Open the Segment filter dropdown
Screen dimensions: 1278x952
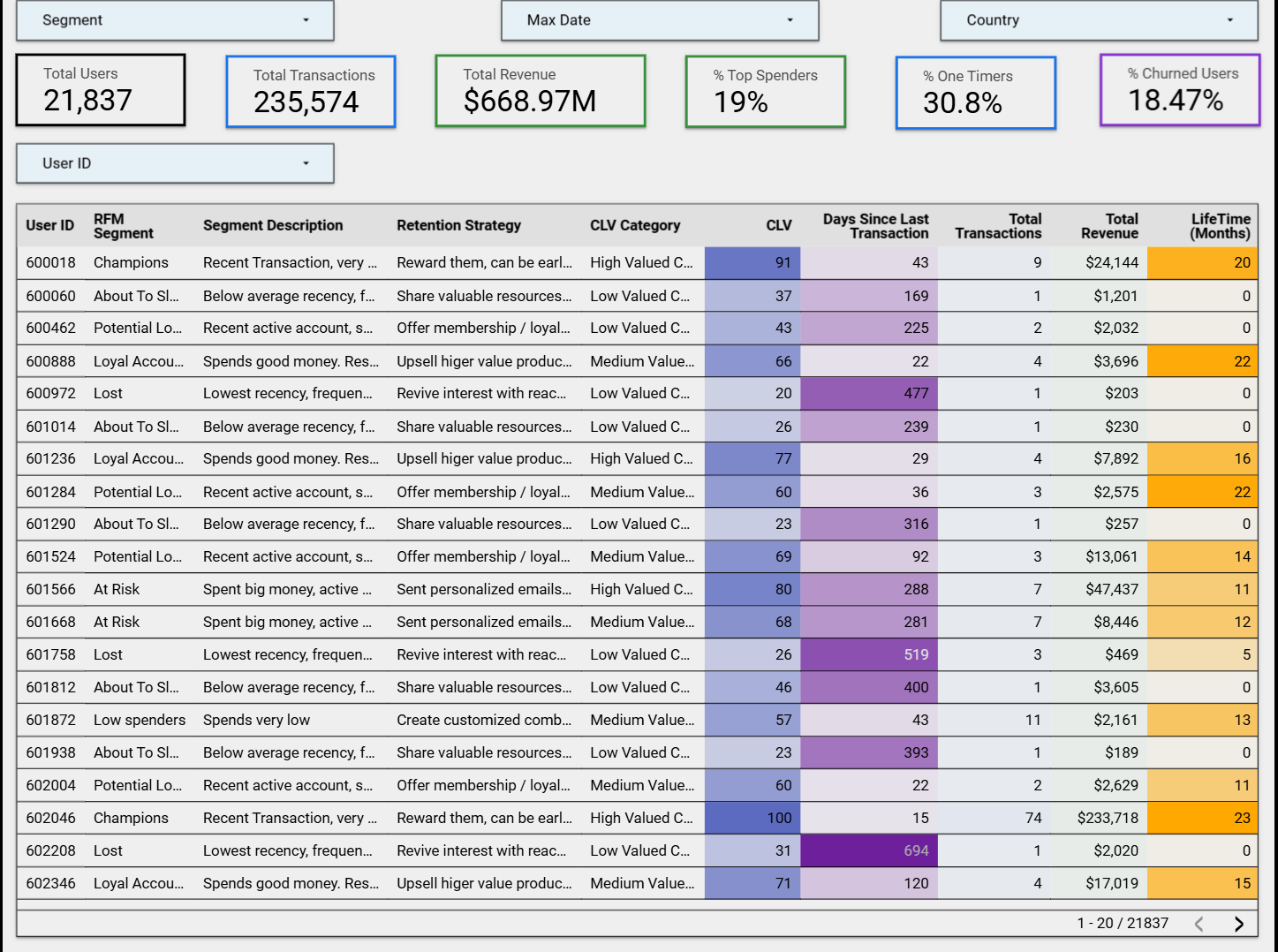click(x=175, y=20)
